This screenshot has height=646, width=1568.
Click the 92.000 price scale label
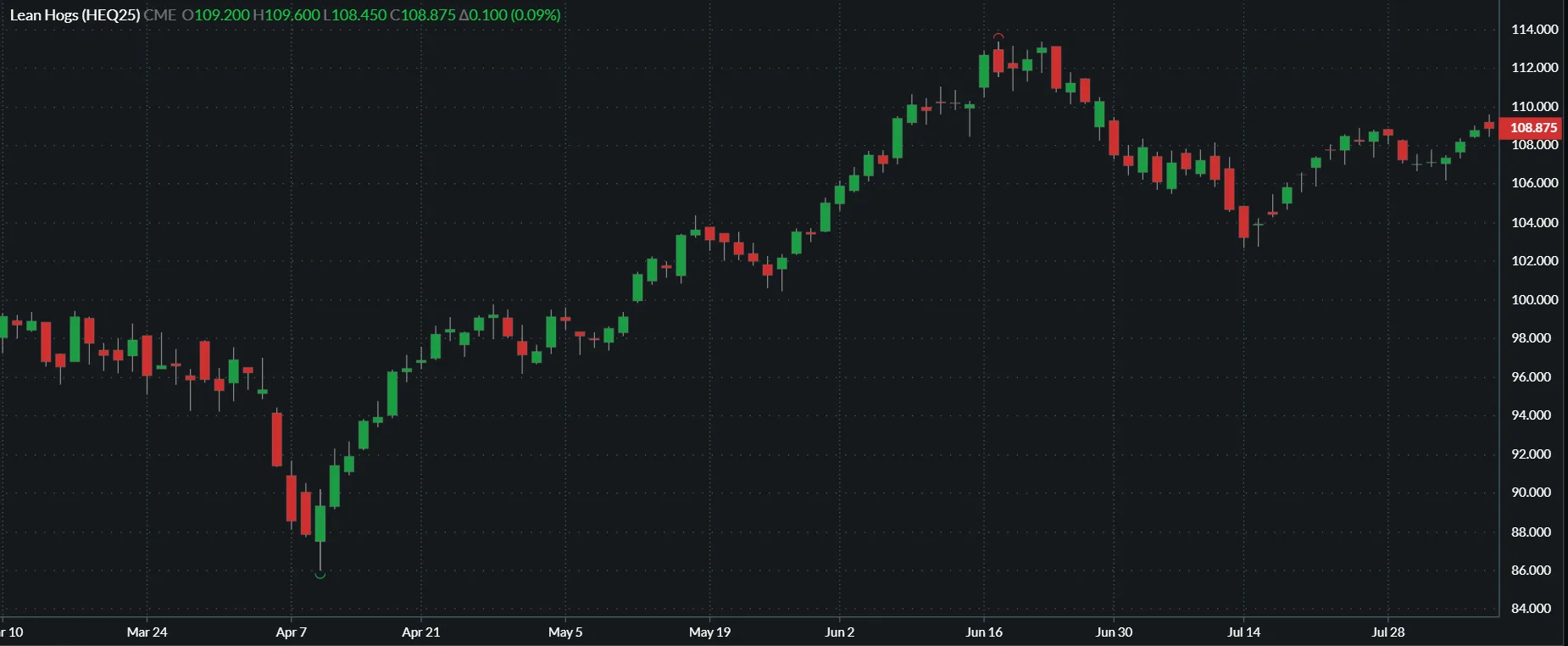[1531, 454]
